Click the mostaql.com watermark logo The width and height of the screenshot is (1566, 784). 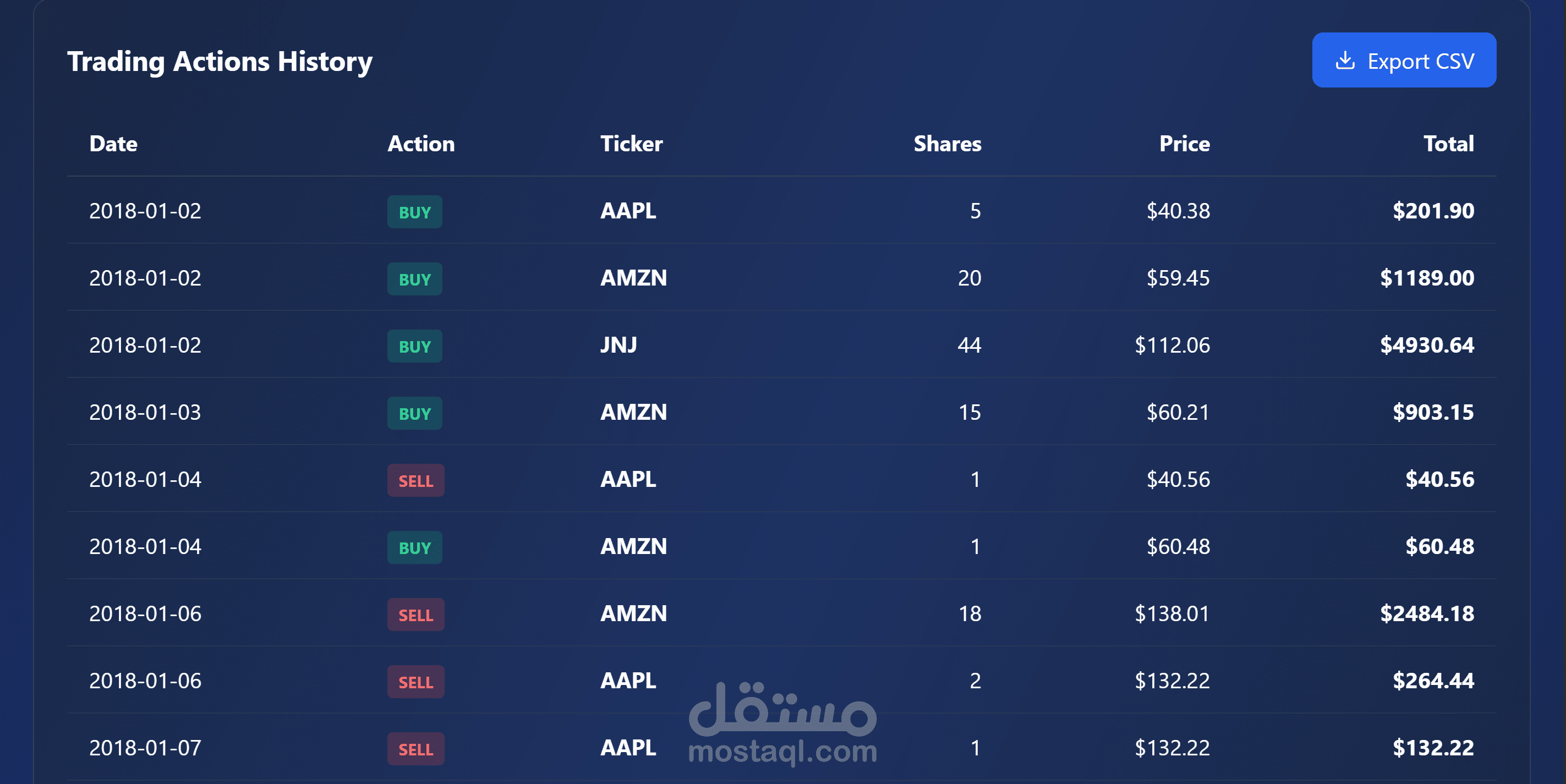coord(782,723)
